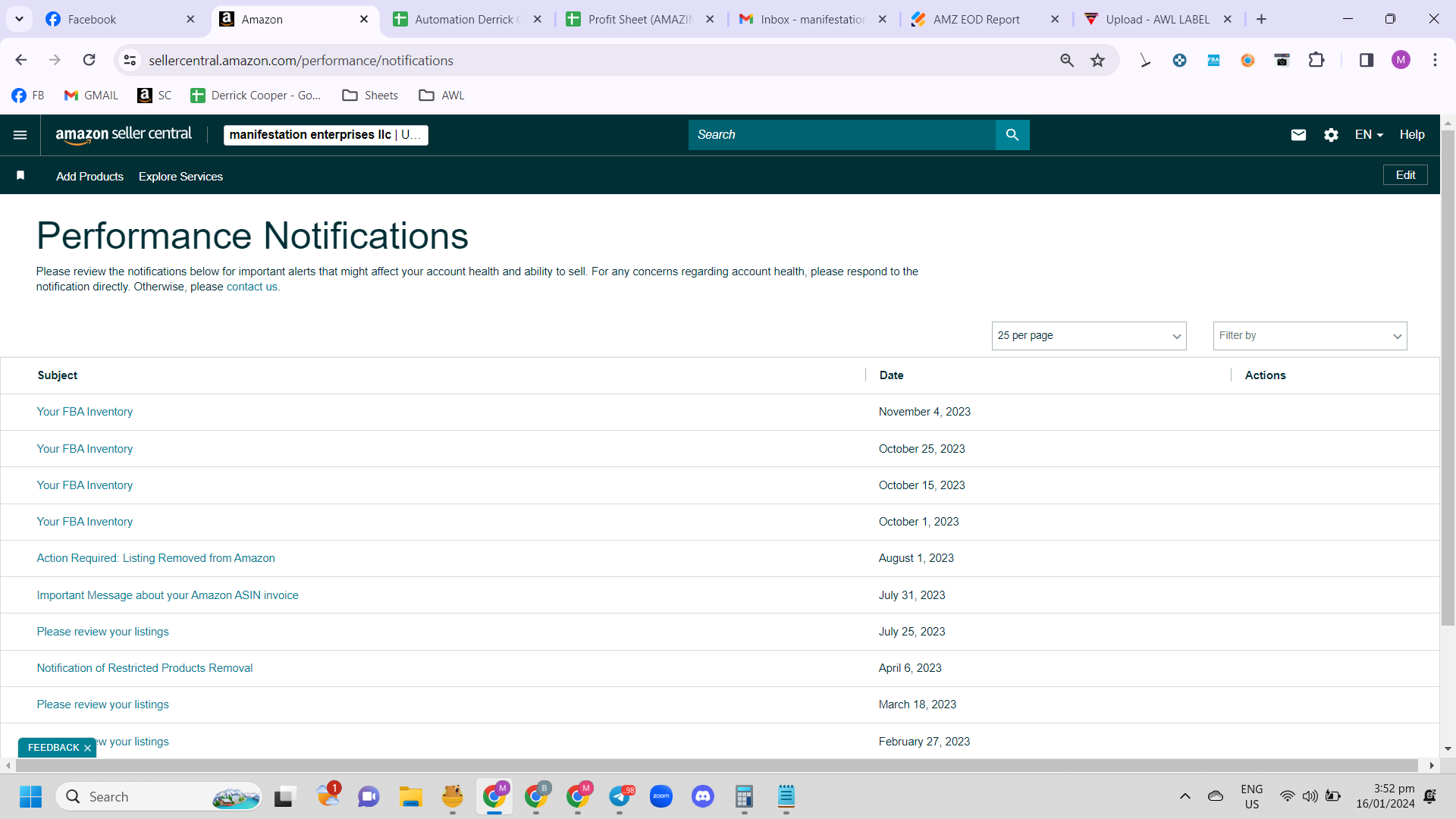Open Telegram from the taskbar
Image resolution: width=1456 pixels, height=819 pixels.
620,796
